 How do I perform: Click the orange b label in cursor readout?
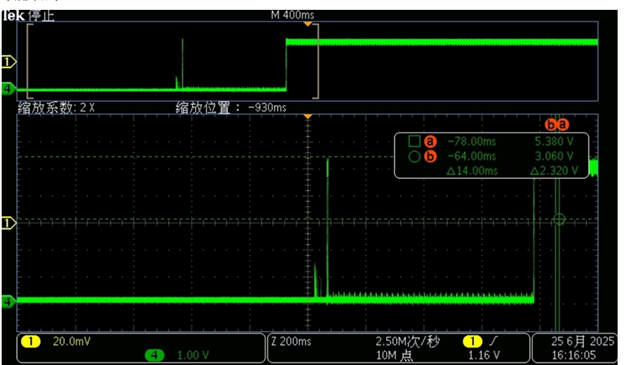pos(430,156)
